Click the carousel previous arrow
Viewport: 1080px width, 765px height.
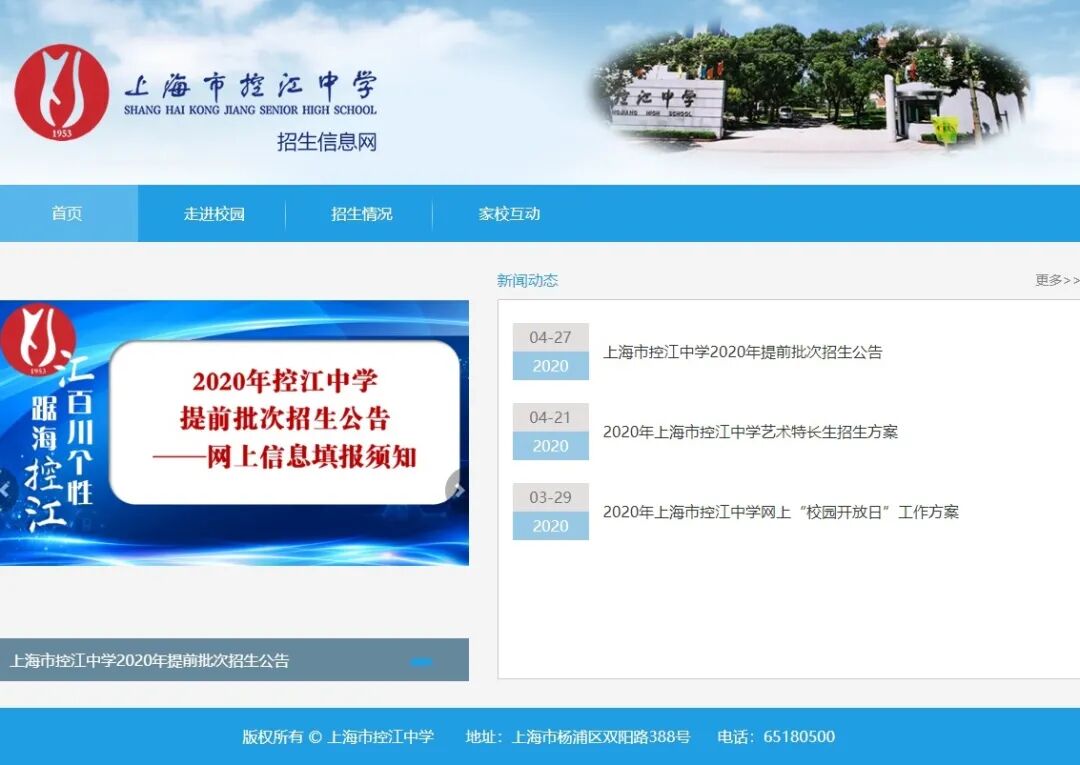pyautogui.click(x=7, y=490)
